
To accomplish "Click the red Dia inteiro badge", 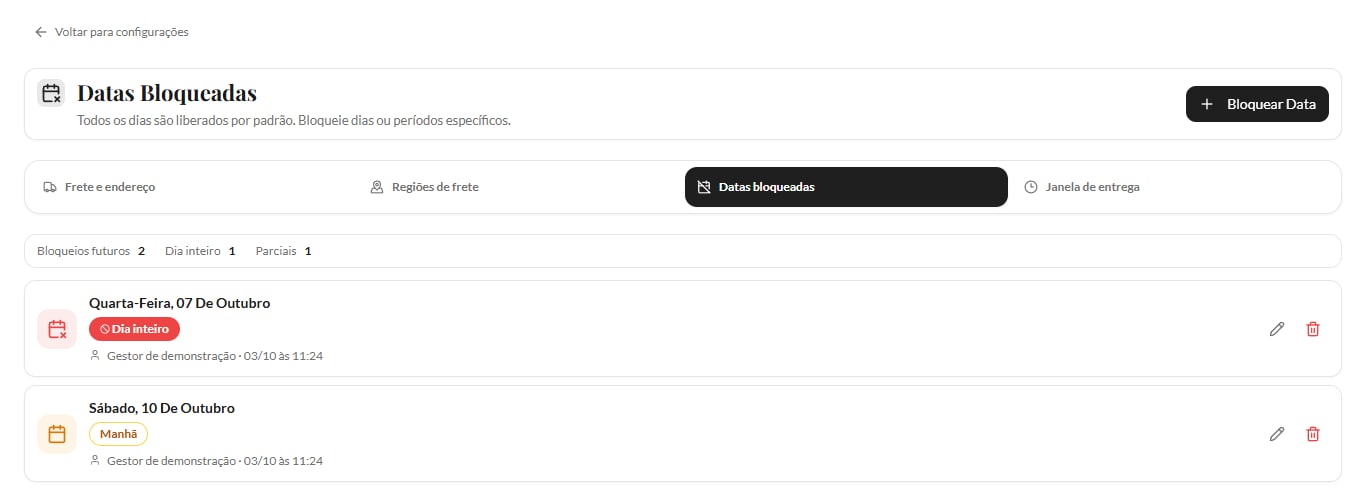I will [134, 328].
